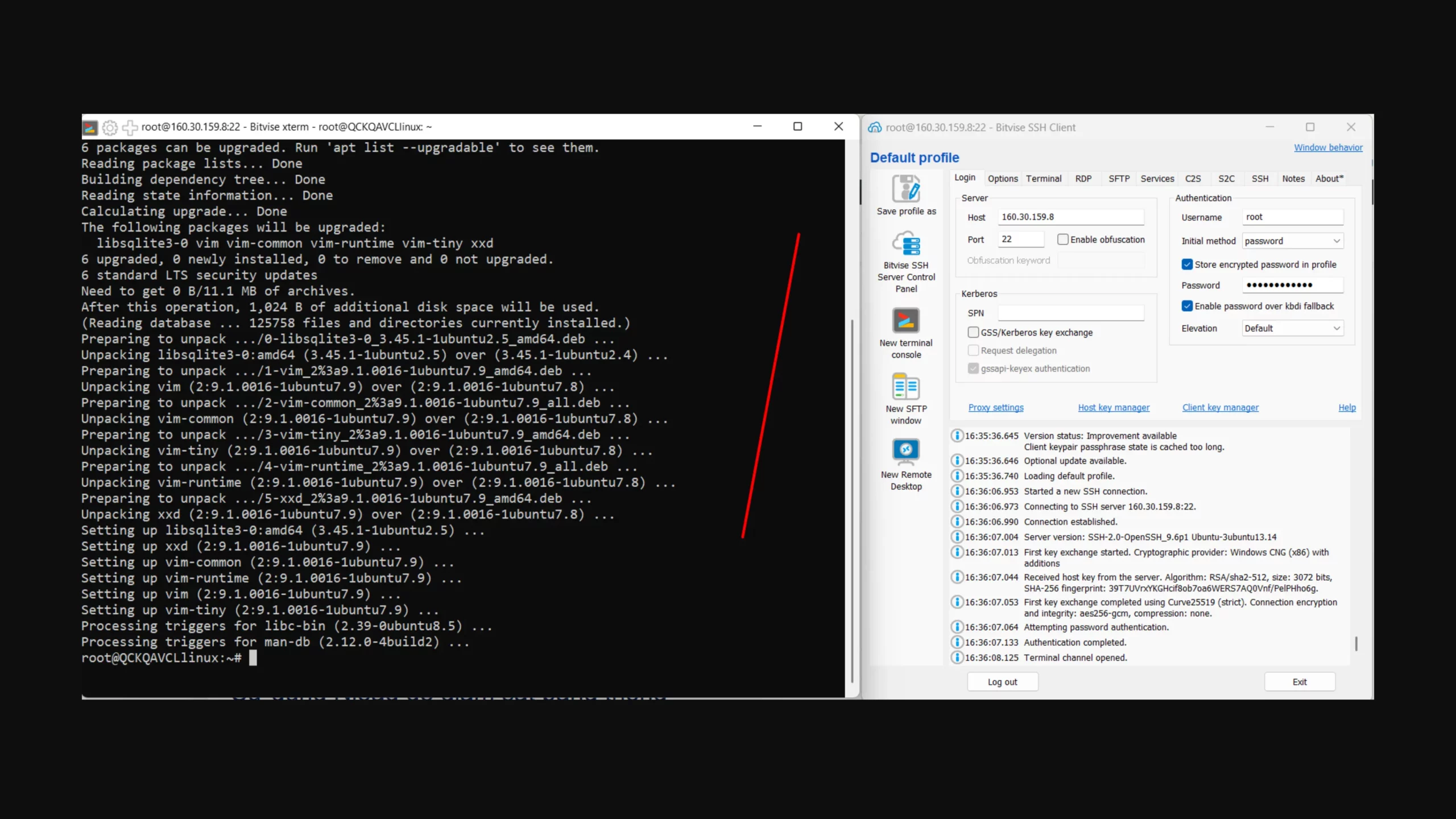
Task: Open the C2S tab
Action: [1193, 179]
